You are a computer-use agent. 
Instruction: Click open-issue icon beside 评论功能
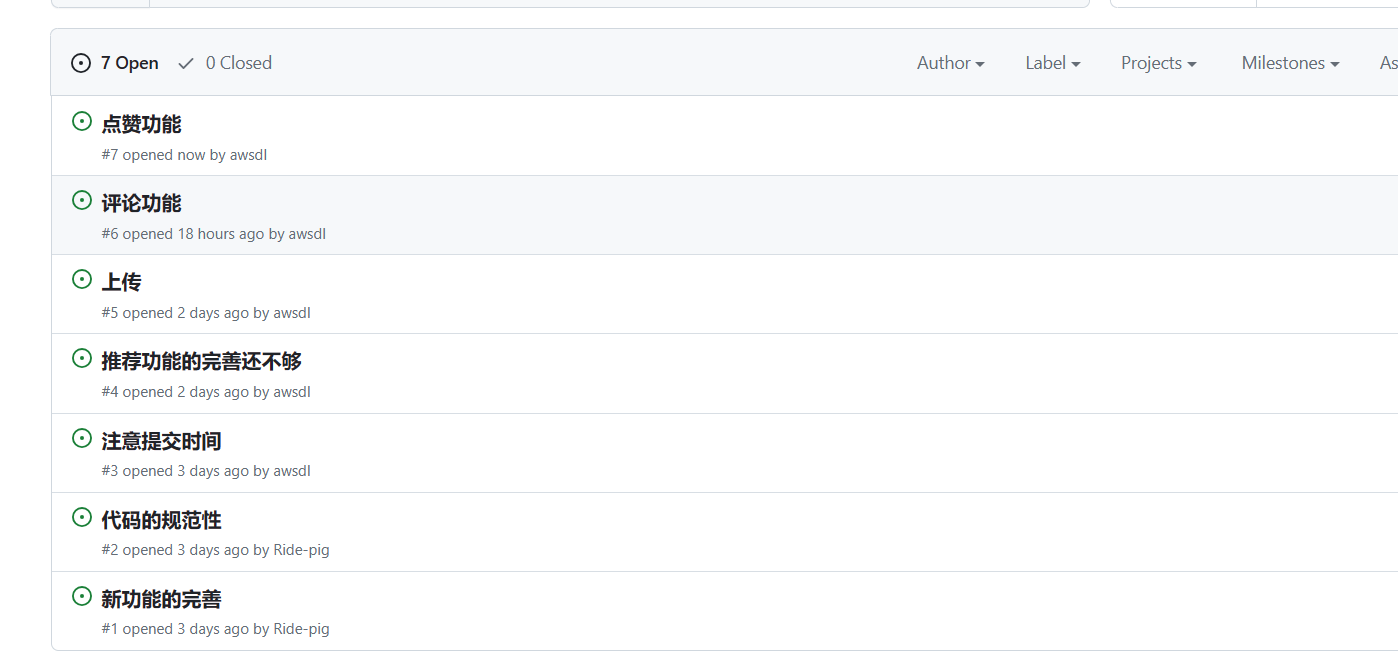[x=82, y=200]
